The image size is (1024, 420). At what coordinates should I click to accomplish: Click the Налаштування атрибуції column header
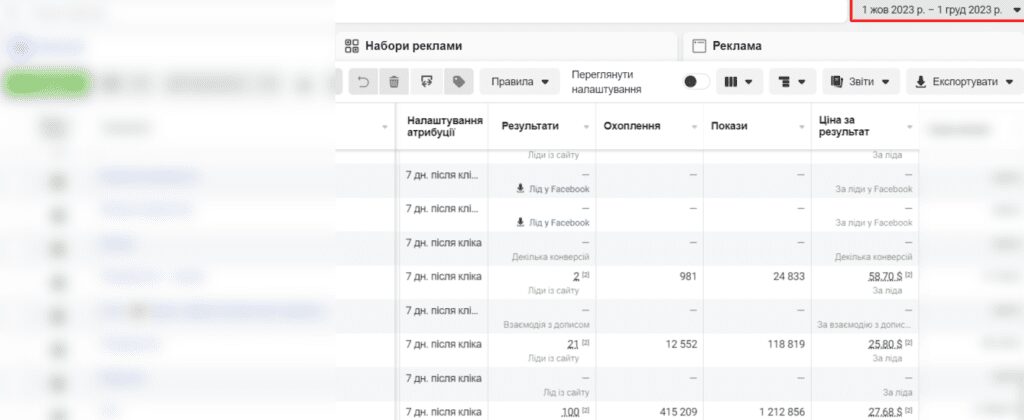(445, 126)
